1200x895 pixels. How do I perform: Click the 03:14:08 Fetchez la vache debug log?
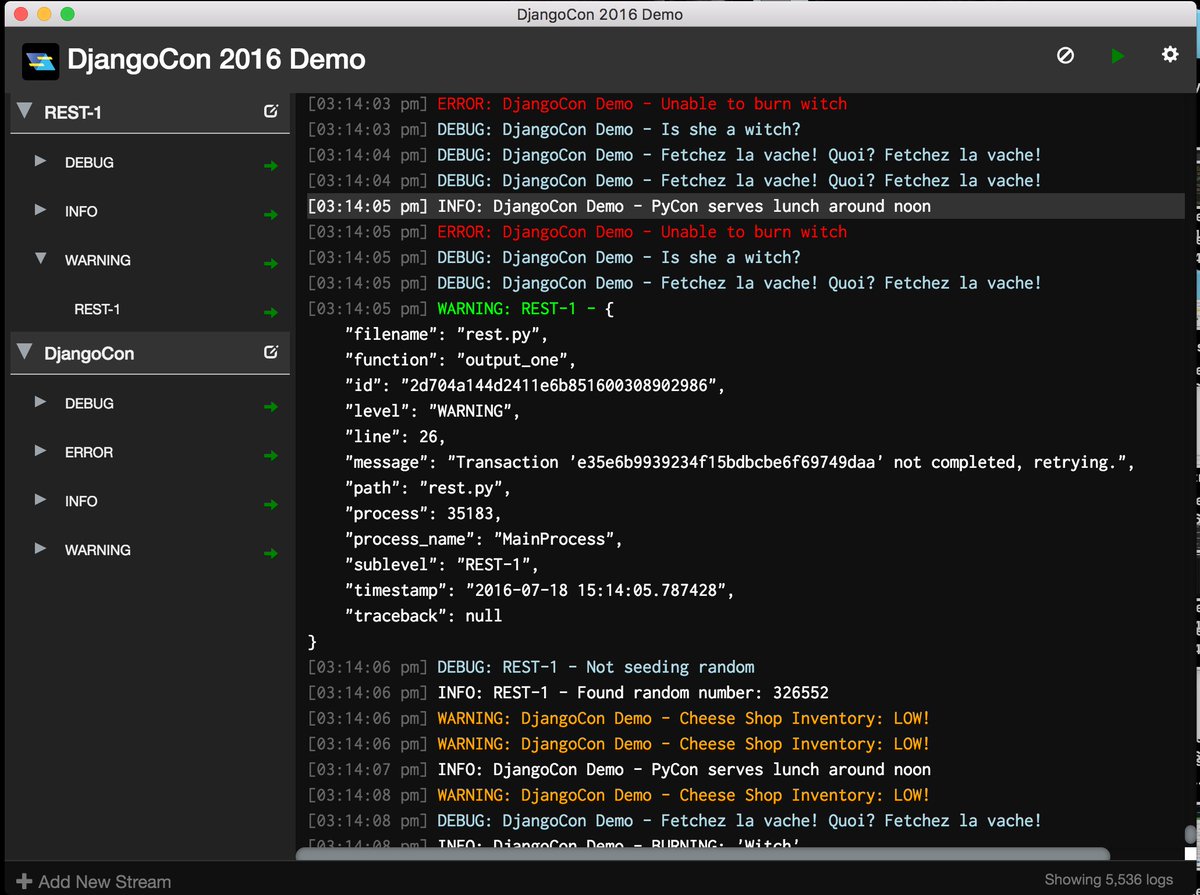(675, 821)
